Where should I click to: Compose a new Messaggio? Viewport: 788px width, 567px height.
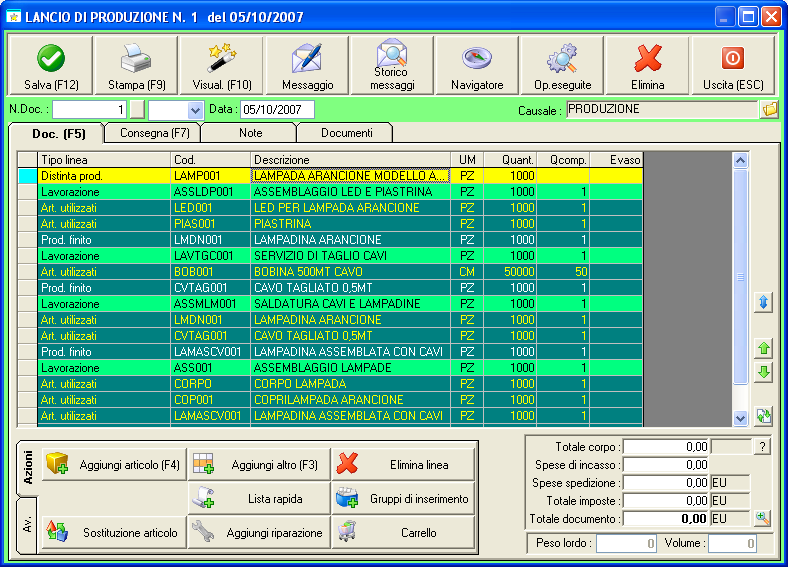point(307,65)
